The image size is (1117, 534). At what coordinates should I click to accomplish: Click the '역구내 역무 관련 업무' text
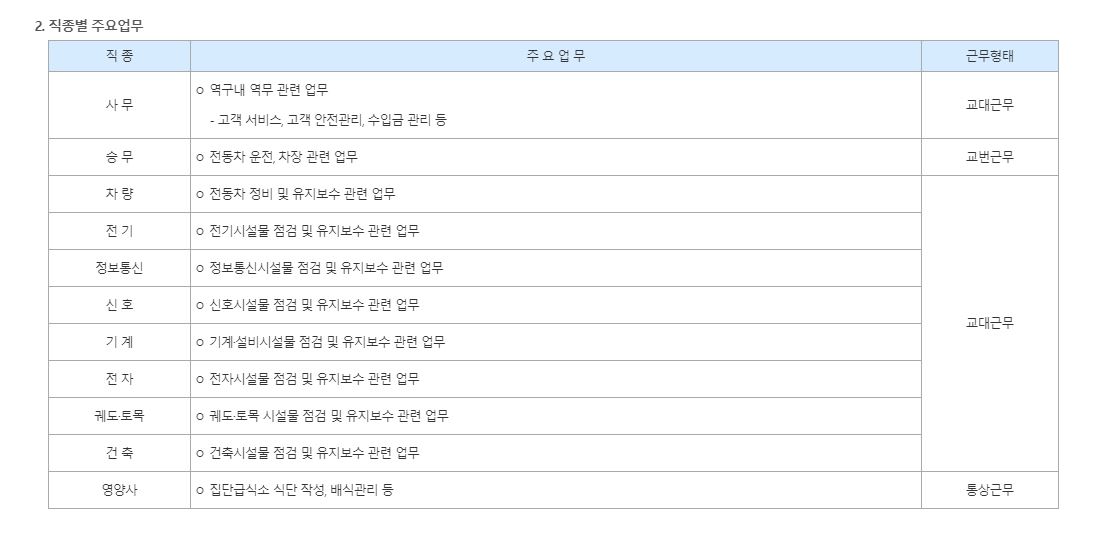(x=268, y=90)
